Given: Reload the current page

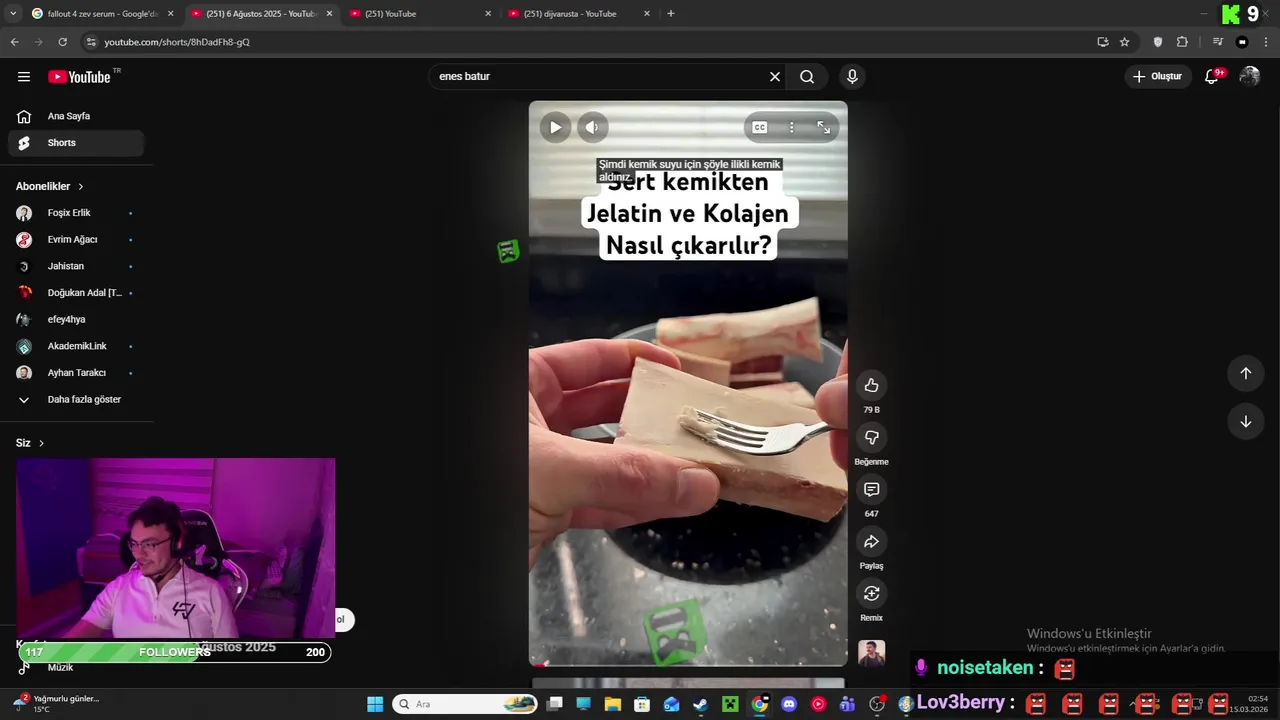Looking at the screenshot, I should (x=62, y=42).
